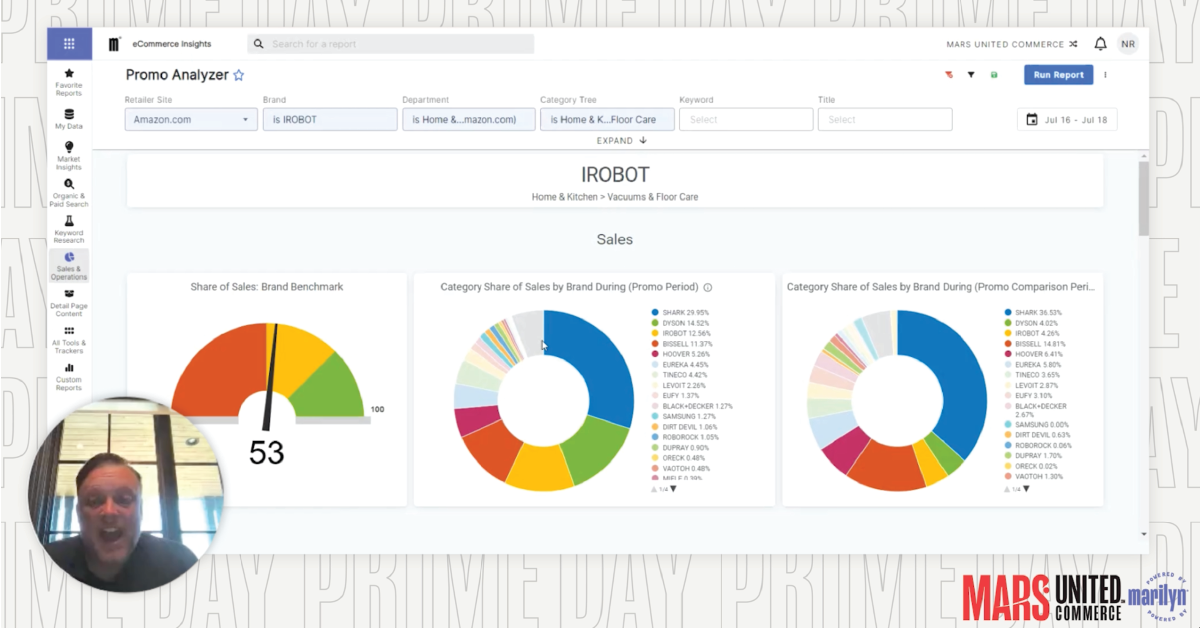Viewport: 1200px width, 628px height.
Task: Toggle BISSELL 11.37% legend entry
Action: [682, 344]
